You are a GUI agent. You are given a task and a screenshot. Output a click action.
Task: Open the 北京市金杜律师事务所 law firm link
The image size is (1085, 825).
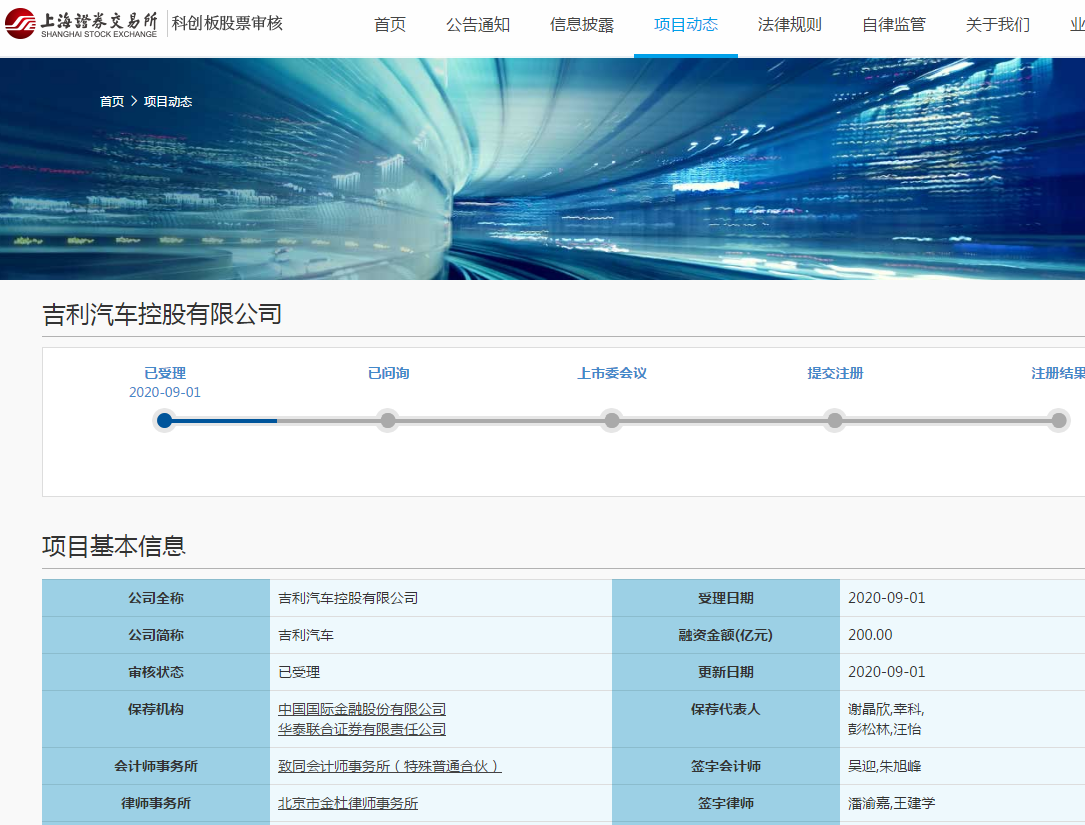pyautogui.click(x=348, y=804)
